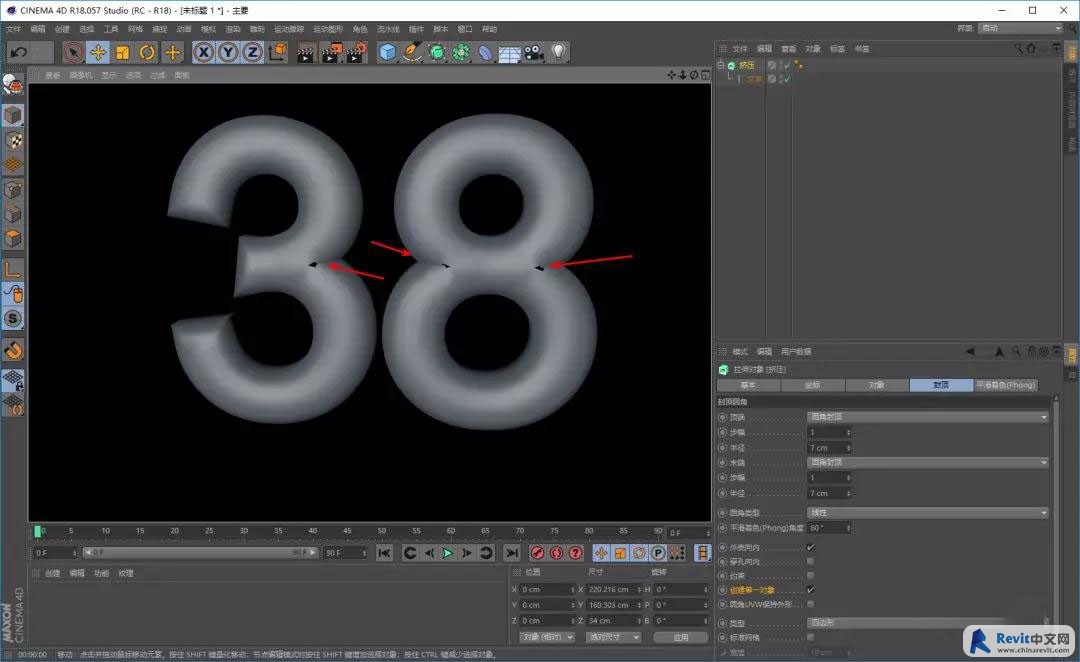Open the 顶端 cap type dropdown
This screenshot has width=1080, height=662.
[927, 417]
